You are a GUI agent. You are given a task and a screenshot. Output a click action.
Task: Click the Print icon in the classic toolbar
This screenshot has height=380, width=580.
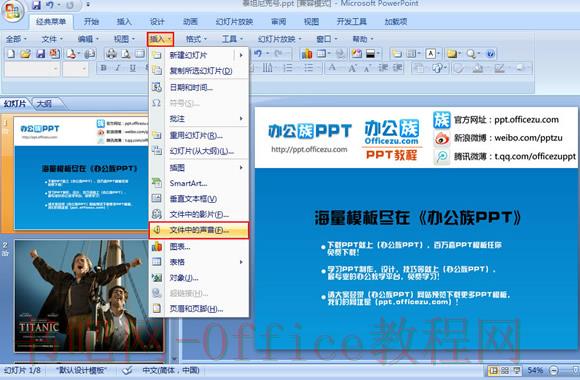tap(111, 54)
